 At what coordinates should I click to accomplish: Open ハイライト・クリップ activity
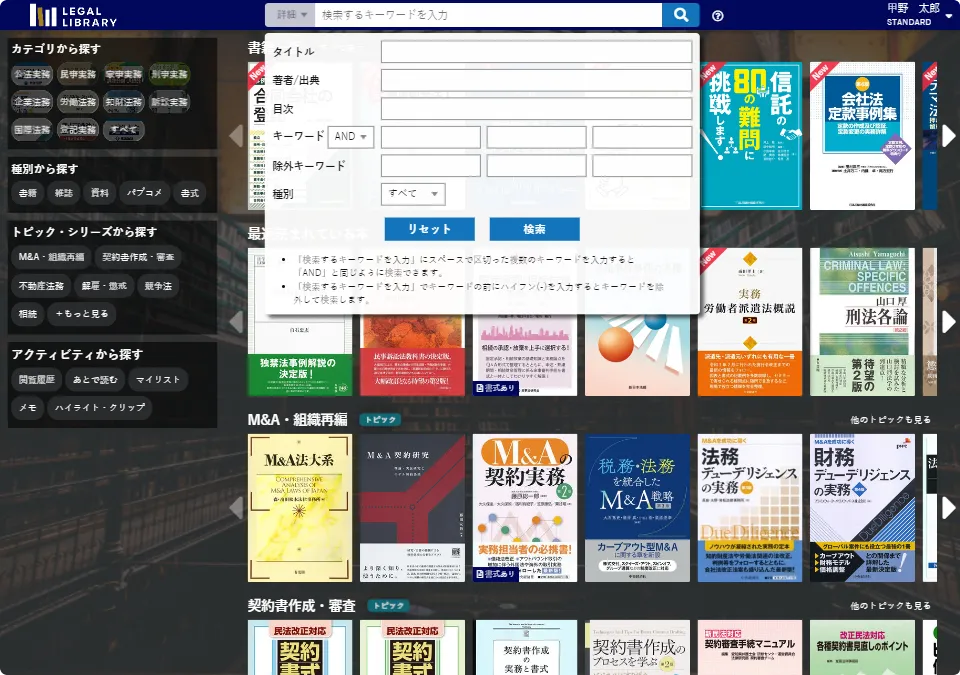click(100, 407)
